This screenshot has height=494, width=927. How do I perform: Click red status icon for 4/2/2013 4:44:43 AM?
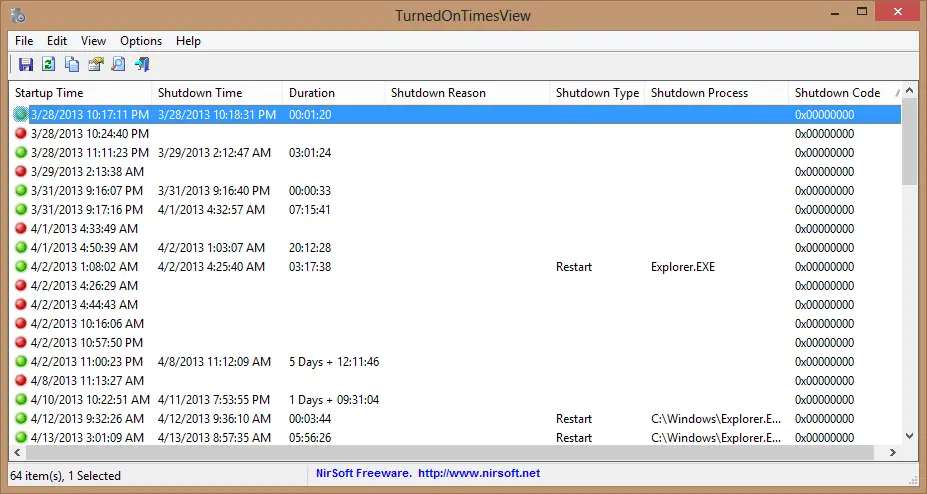click(21, 304)
